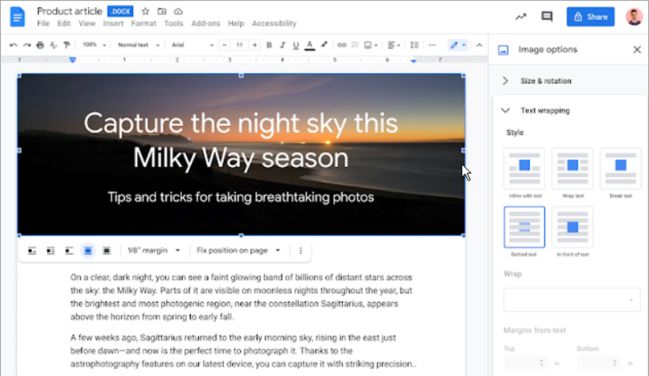
Task: Open the Add-ons menu
Action: tap(206, 24)
